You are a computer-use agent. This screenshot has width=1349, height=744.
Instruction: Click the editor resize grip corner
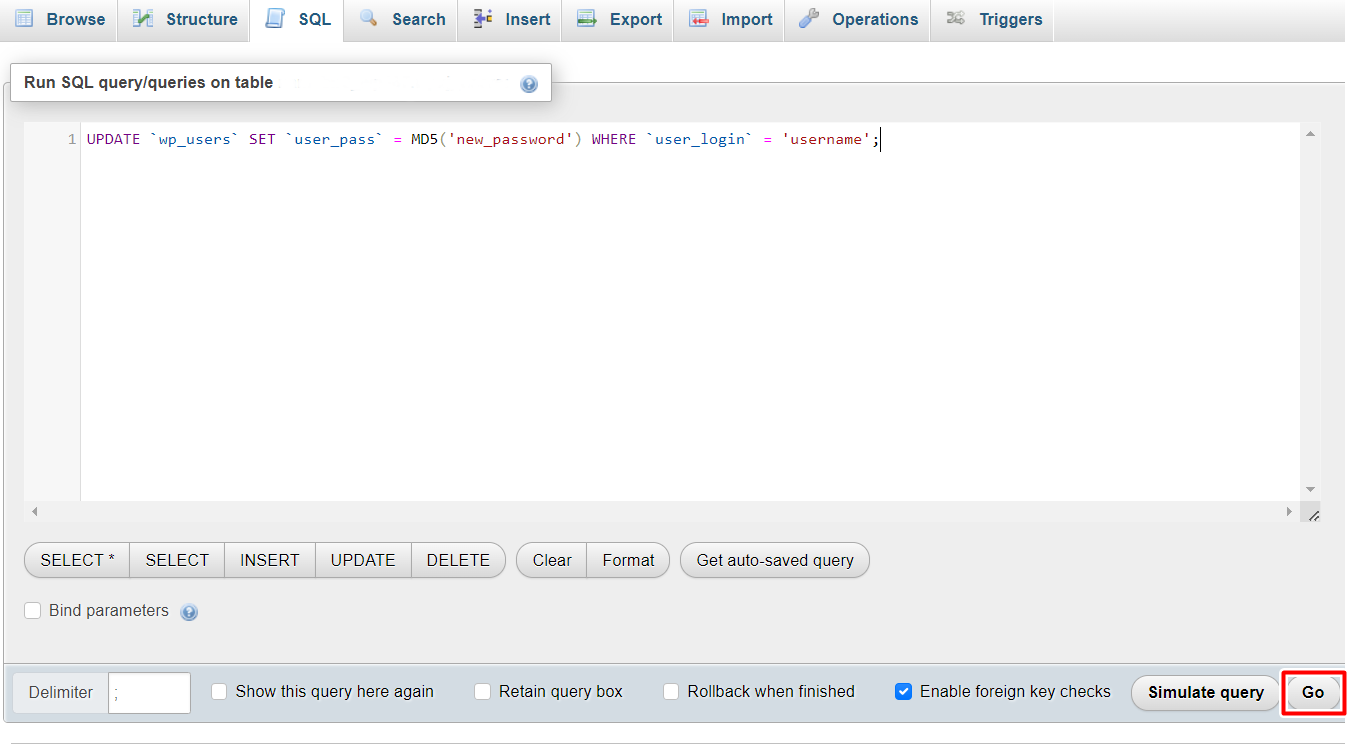[1313, 514]
